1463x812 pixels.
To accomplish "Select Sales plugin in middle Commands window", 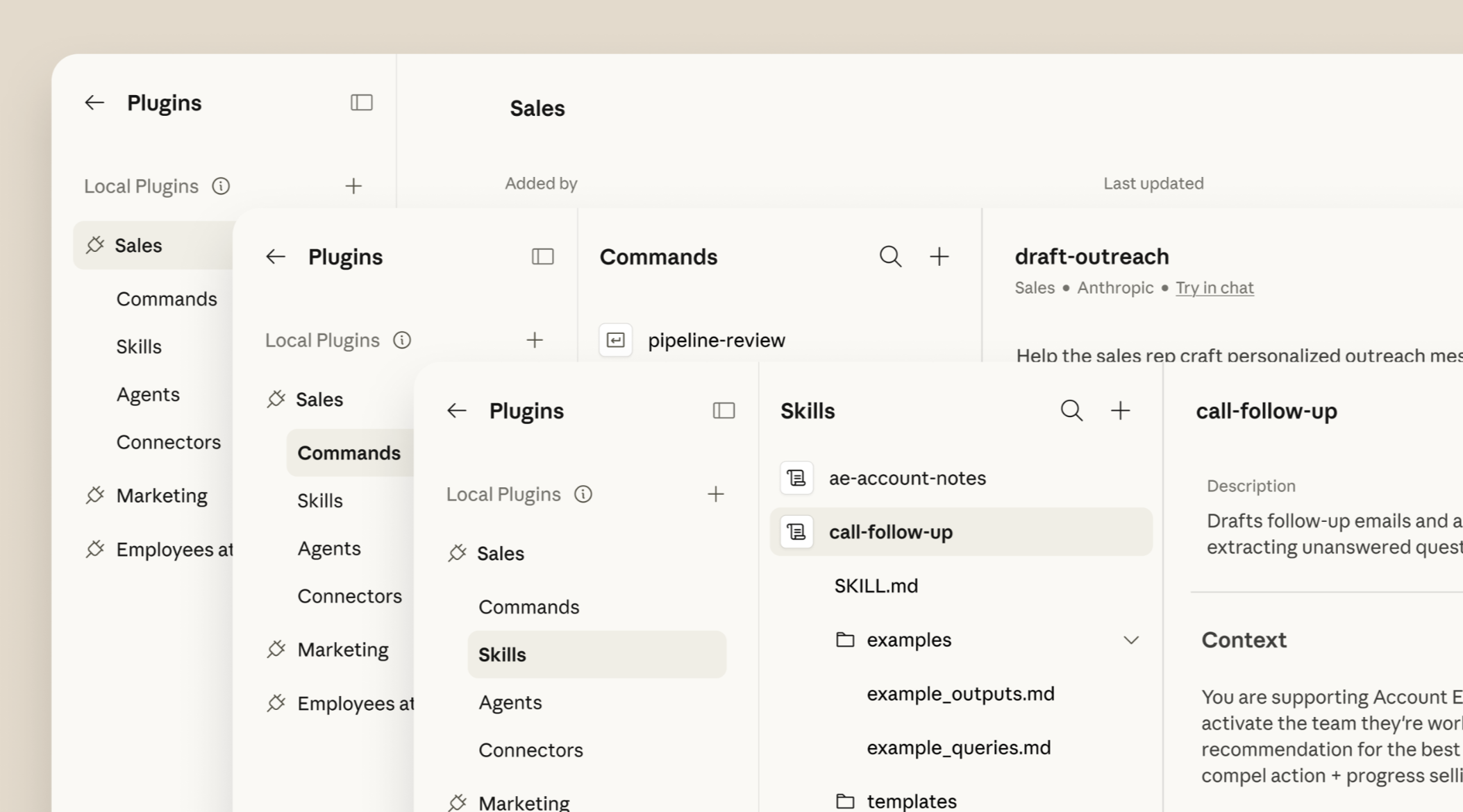I will click(x=319, y=399).
